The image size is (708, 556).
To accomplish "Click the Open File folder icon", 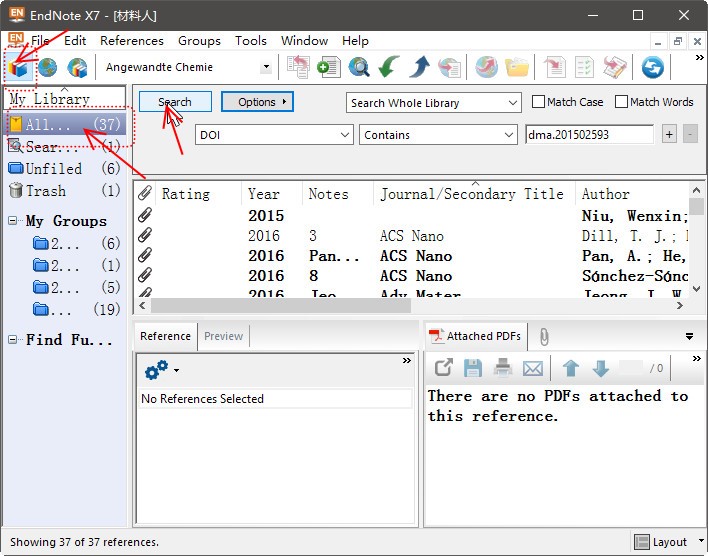I will tap(517, 67).
